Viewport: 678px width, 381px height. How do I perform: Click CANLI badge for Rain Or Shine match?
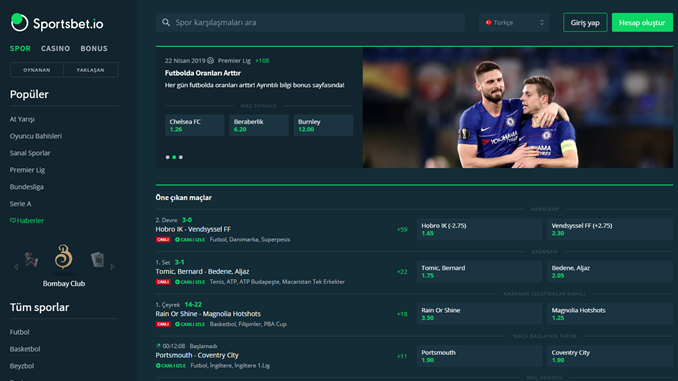tap(163, 324)
